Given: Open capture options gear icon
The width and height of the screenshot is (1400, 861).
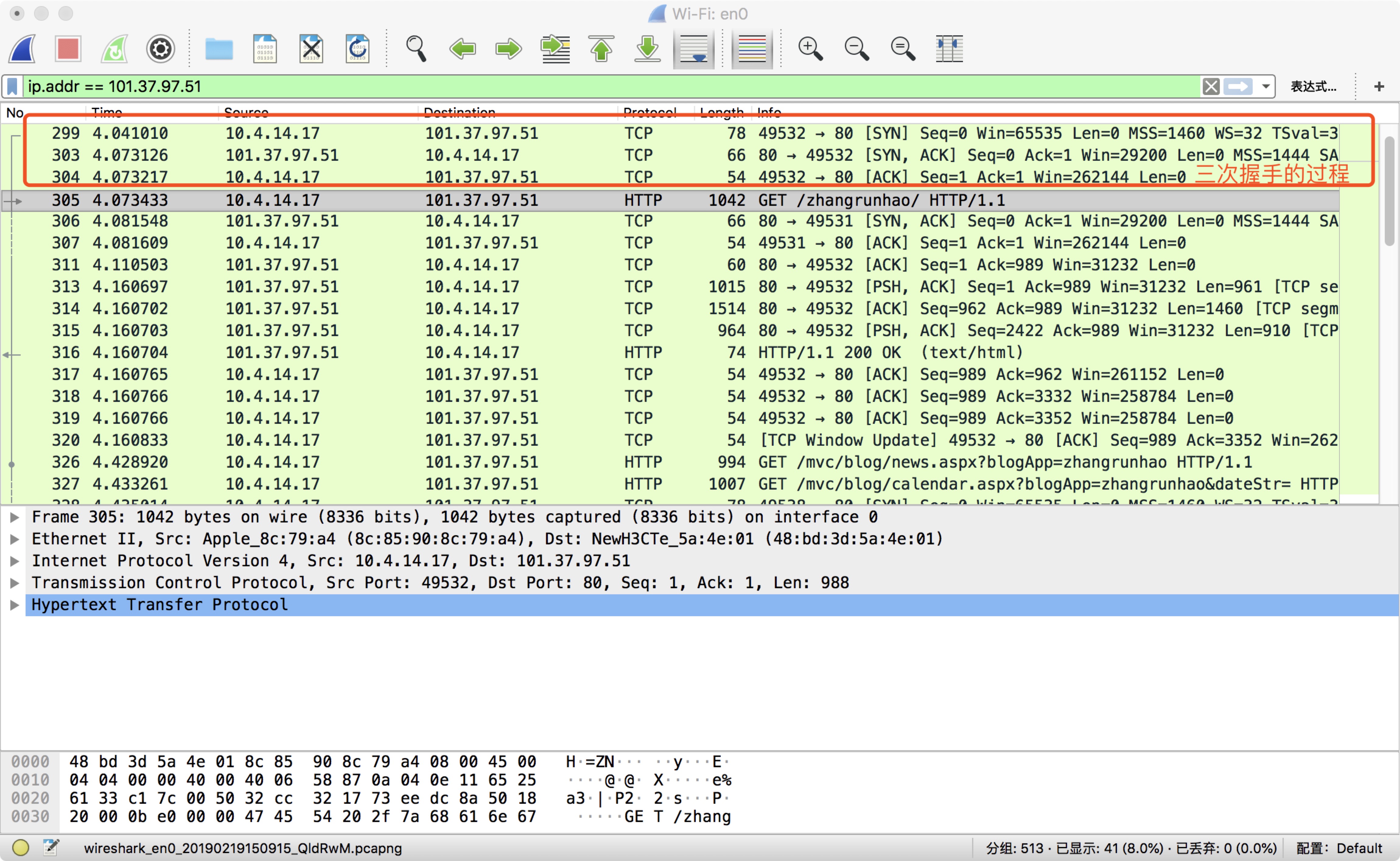Looking at the screenshot, I should (160, 48).
